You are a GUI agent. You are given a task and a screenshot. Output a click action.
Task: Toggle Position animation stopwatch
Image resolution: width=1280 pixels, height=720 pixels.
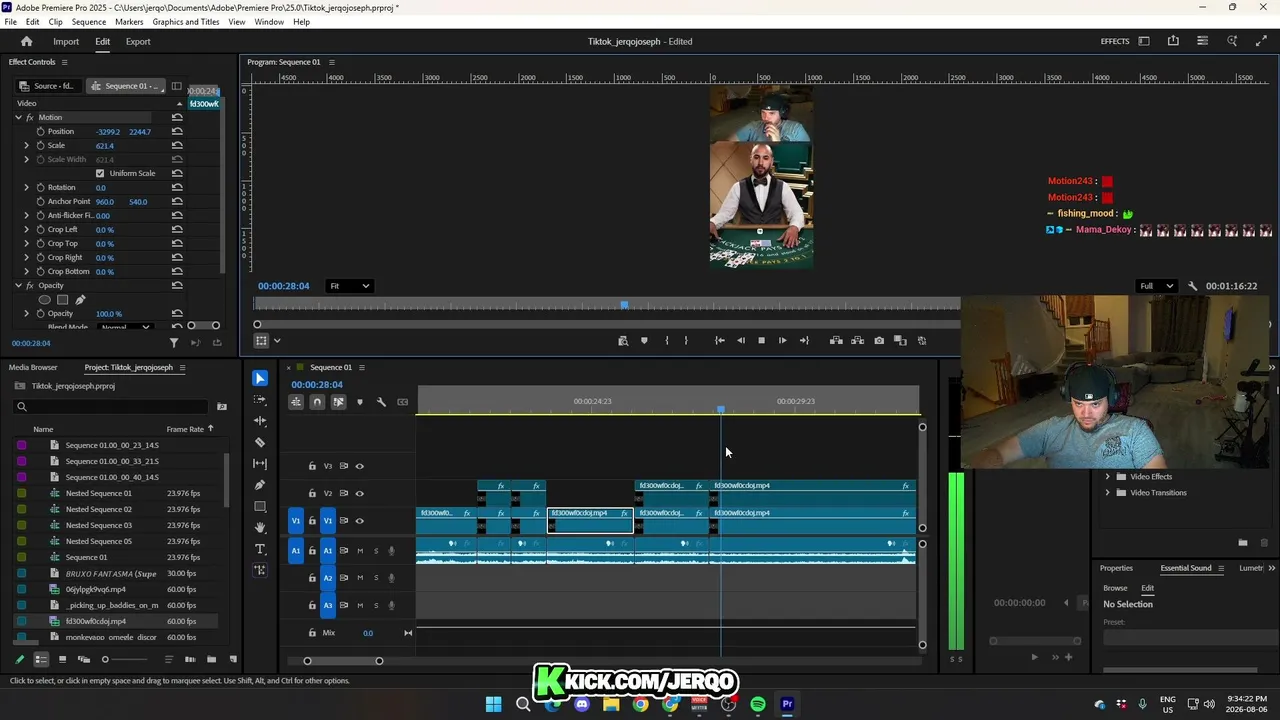(41, 131)
